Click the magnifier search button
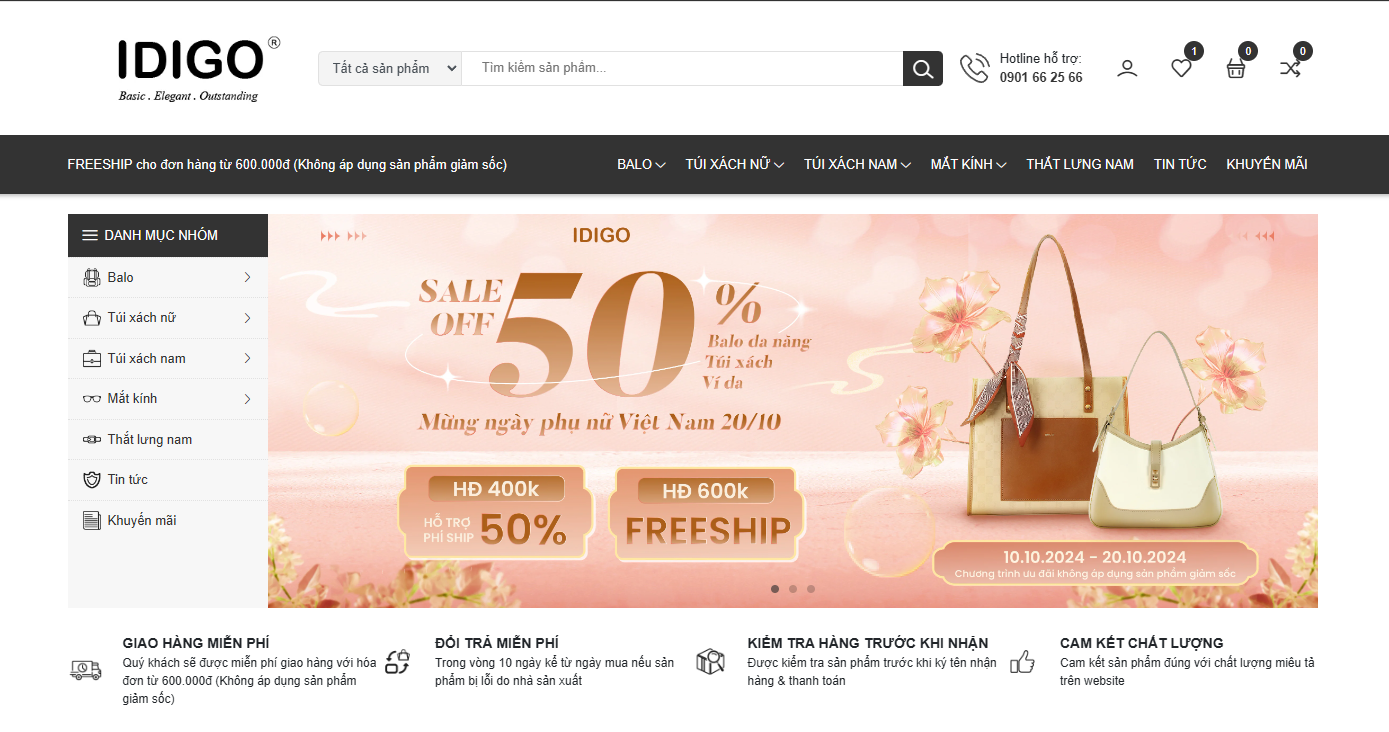 pos(922,69)
